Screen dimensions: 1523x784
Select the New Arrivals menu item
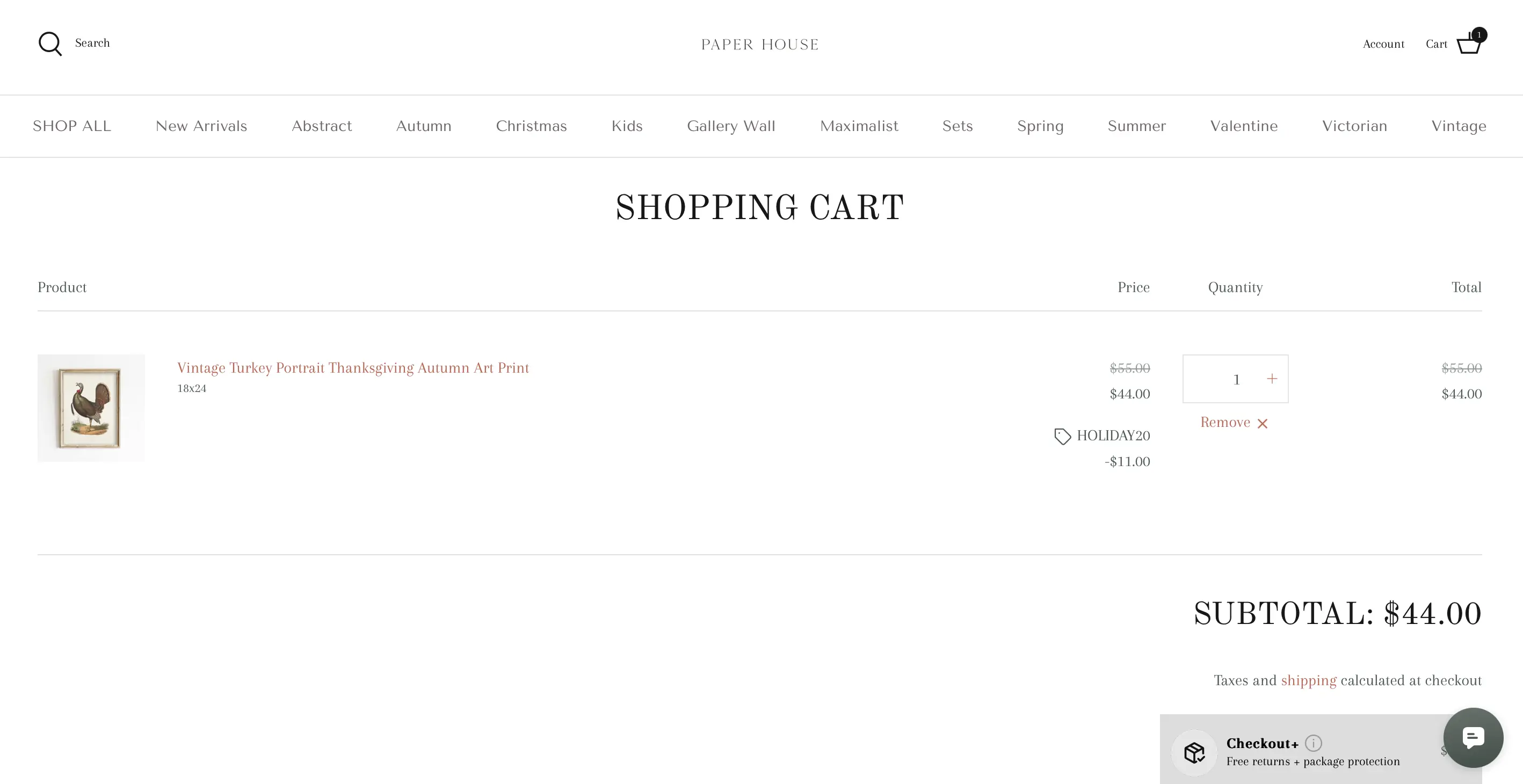coord(201,126)
